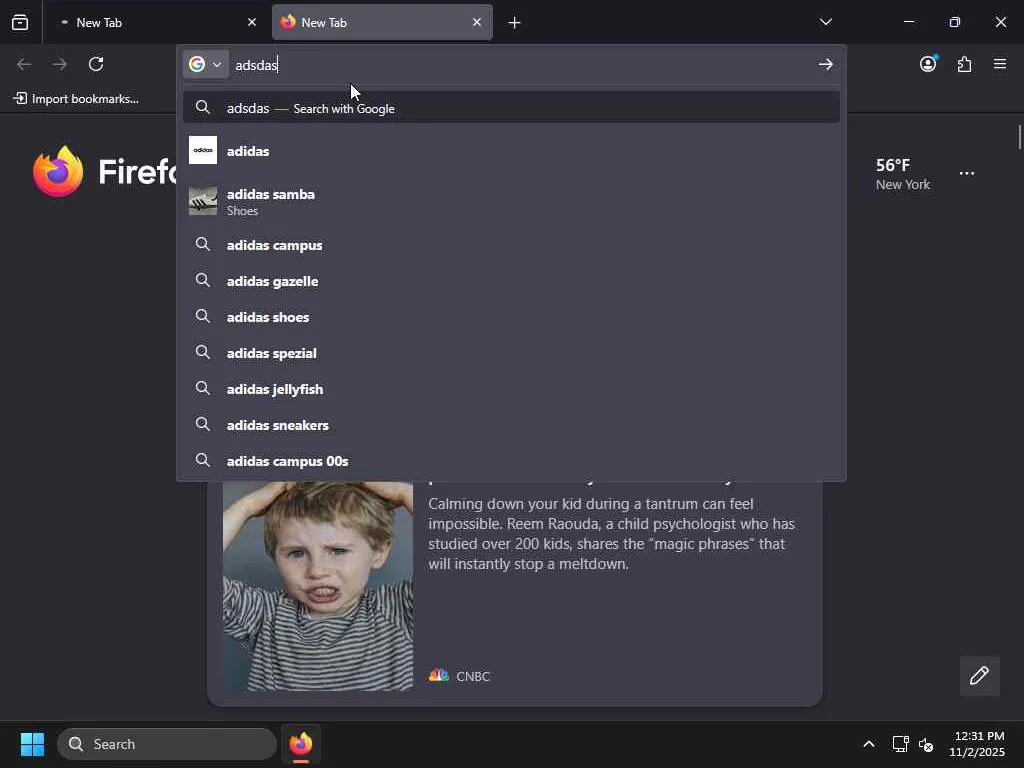Open the Windows Start menu
The width and height of the screenshot is (1024, 768).
32,744
